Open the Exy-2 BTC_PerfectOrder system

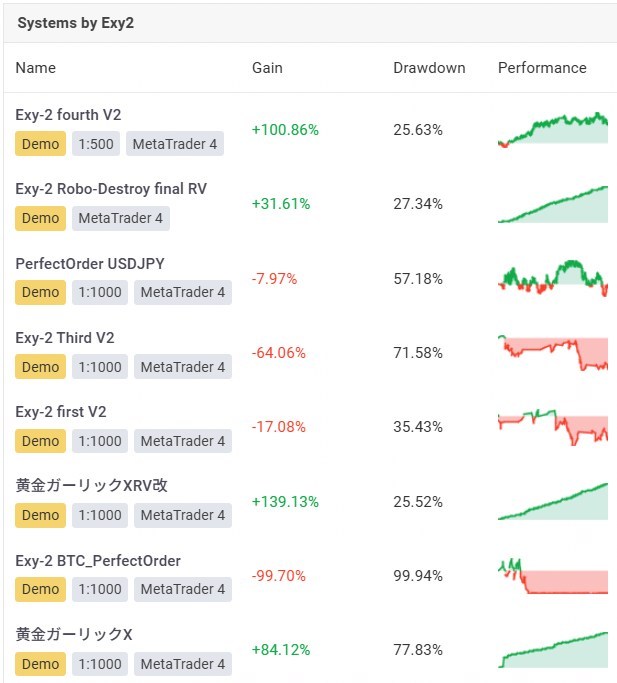pos(98,561)
